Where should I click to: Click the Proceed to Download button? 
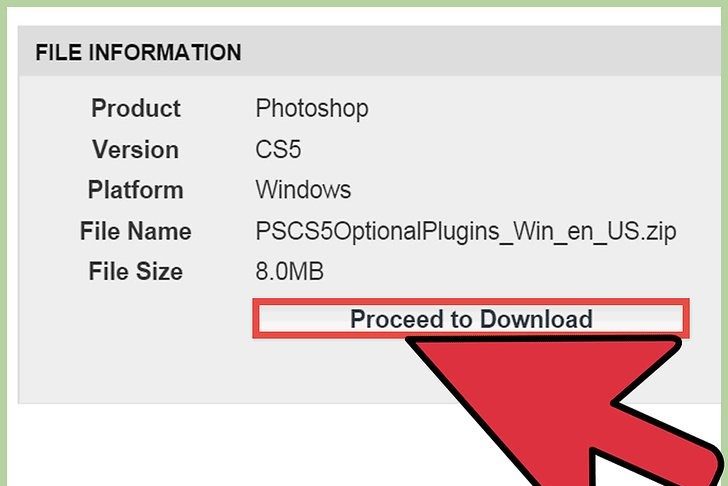470,320
